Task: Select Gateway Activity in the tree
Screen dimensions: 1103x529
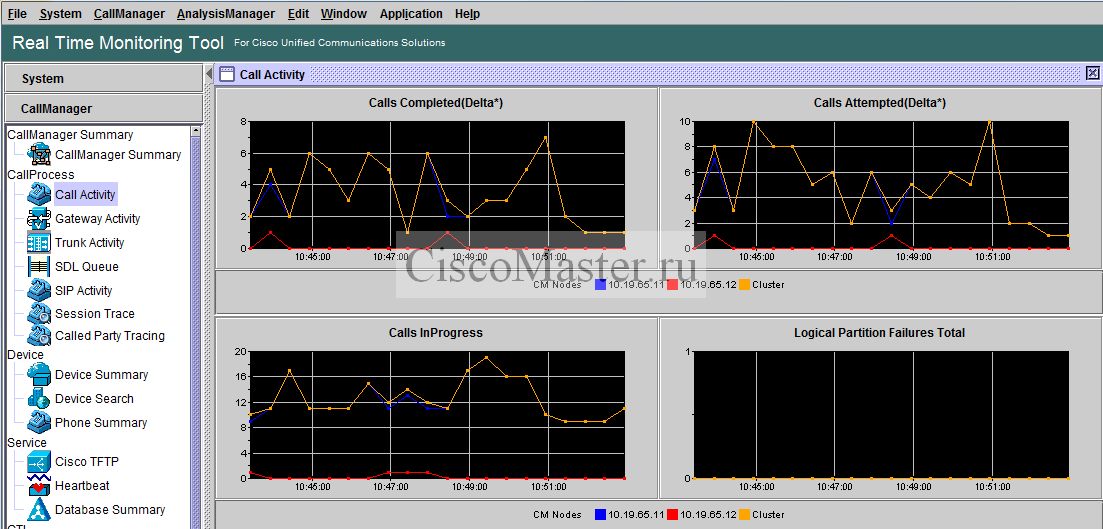Action: point(98,219)
